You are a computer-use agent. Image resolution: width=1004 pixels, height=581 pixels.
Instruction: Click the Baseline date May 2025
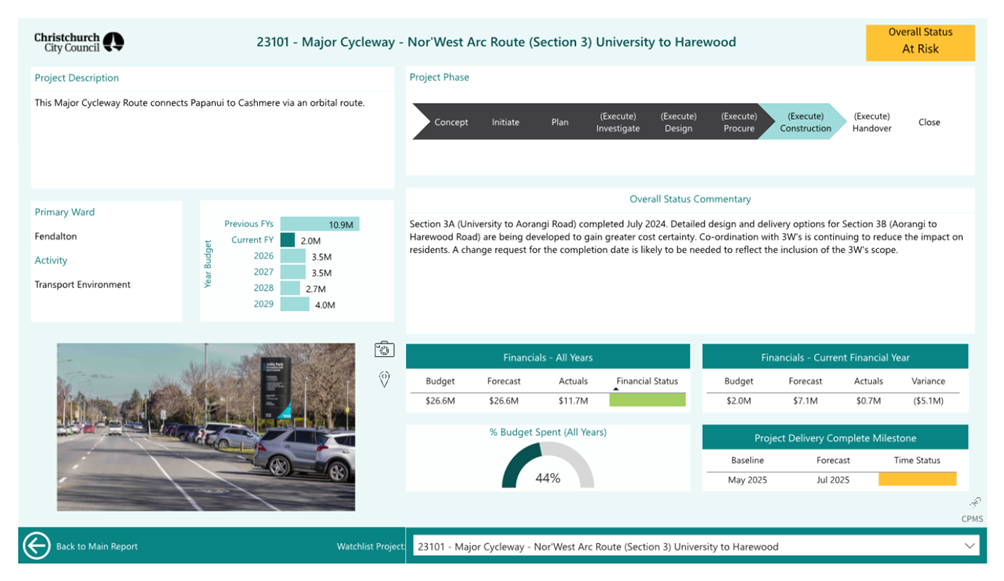tap(747, 479)
